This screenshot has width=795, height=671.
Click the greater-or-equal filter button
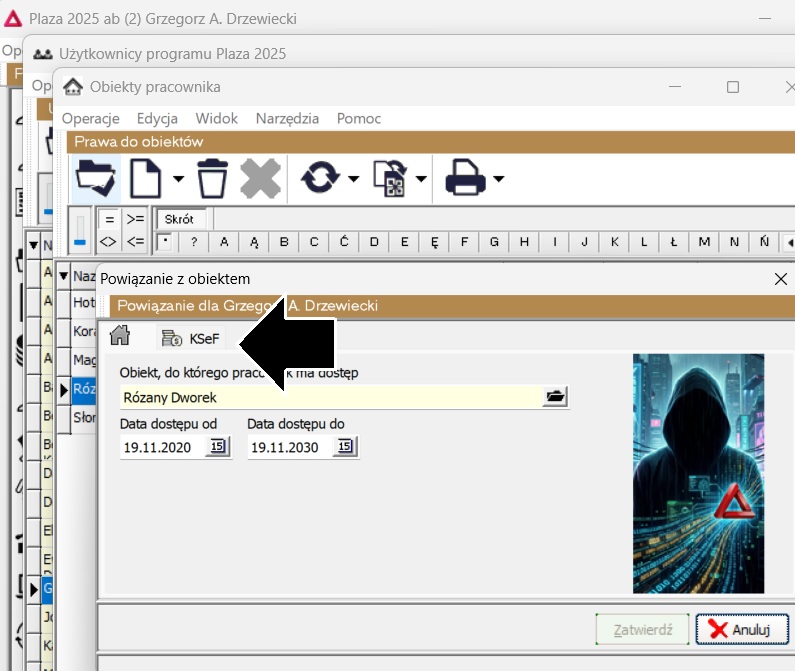135,220
